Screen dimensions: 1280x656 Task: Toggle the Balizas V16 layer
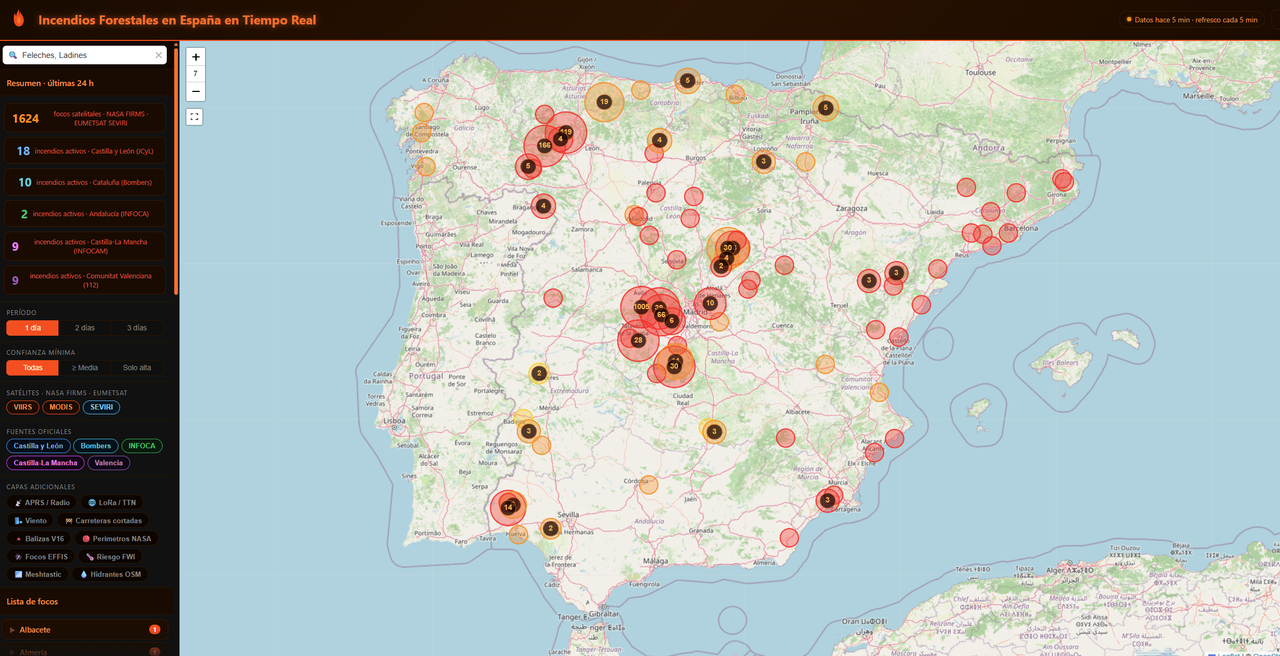pyautogui.click(x=40, y=539)
